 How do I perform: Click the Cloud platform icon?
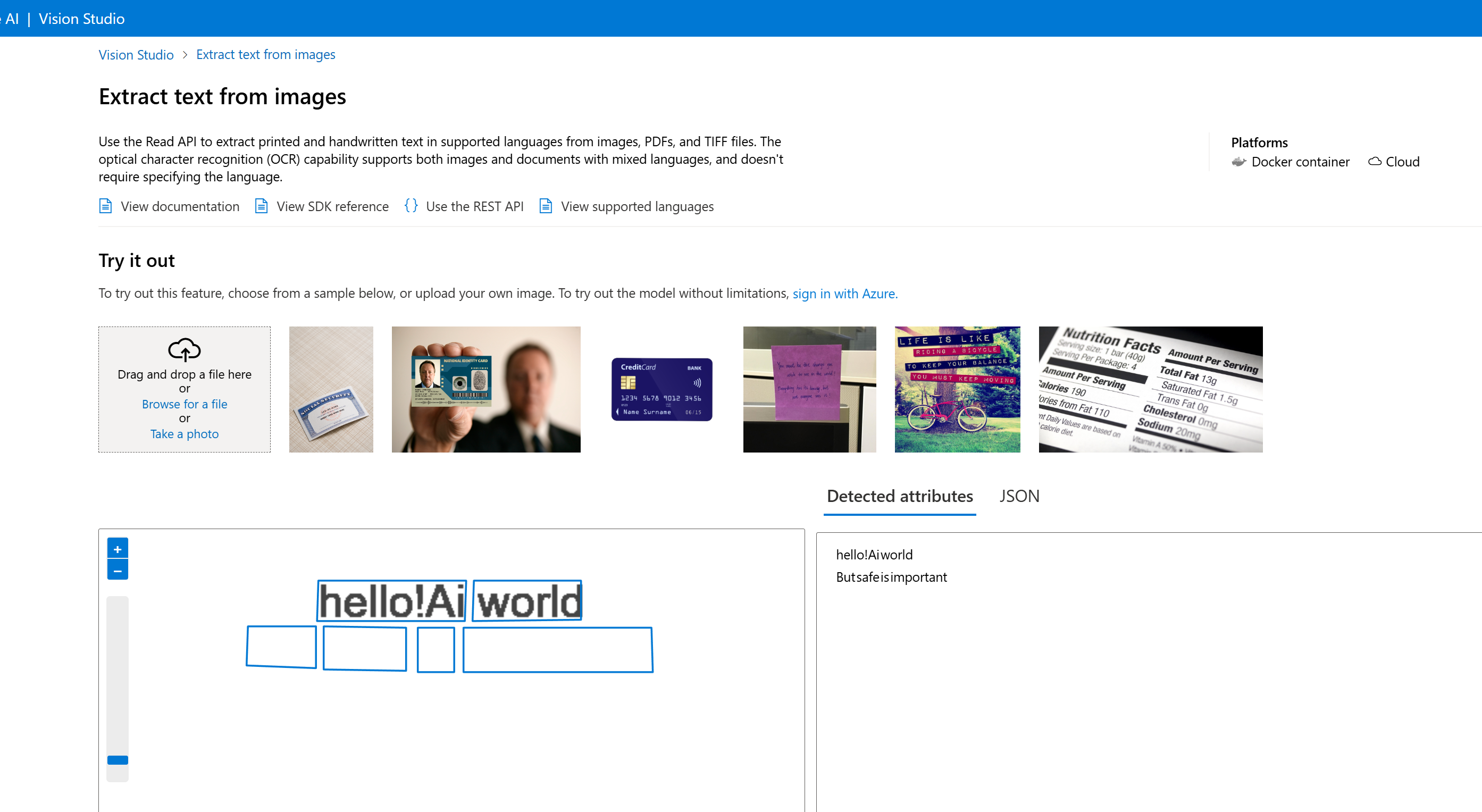pos(1375,162)
